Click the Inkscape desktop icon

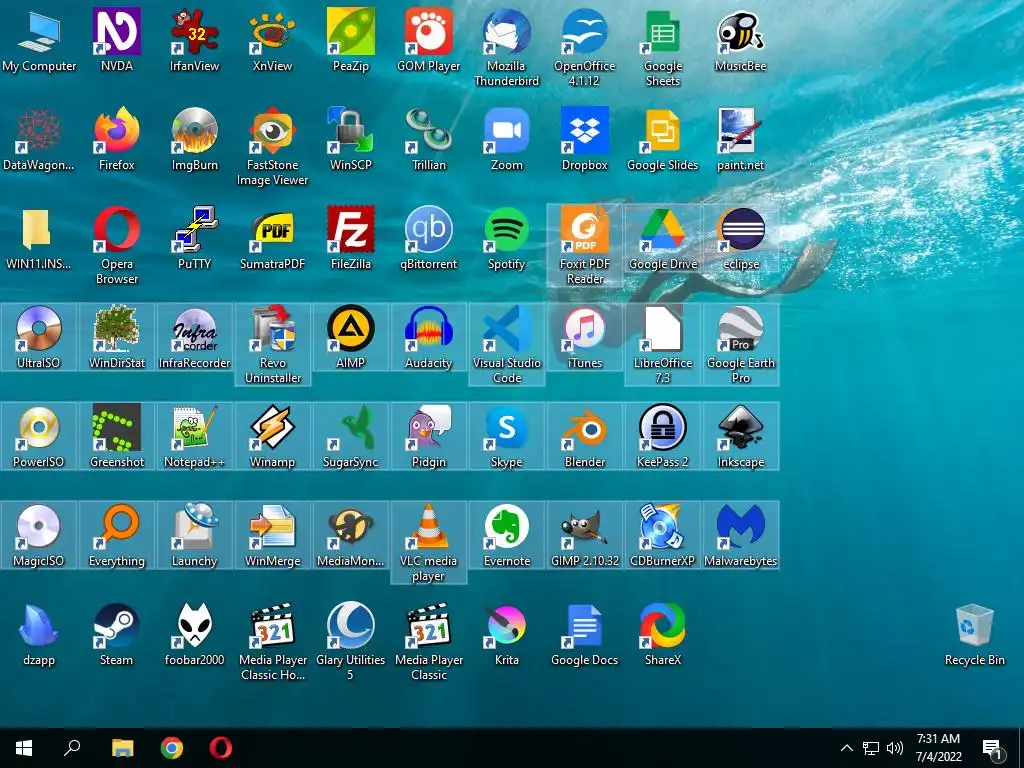coord(741,436)
